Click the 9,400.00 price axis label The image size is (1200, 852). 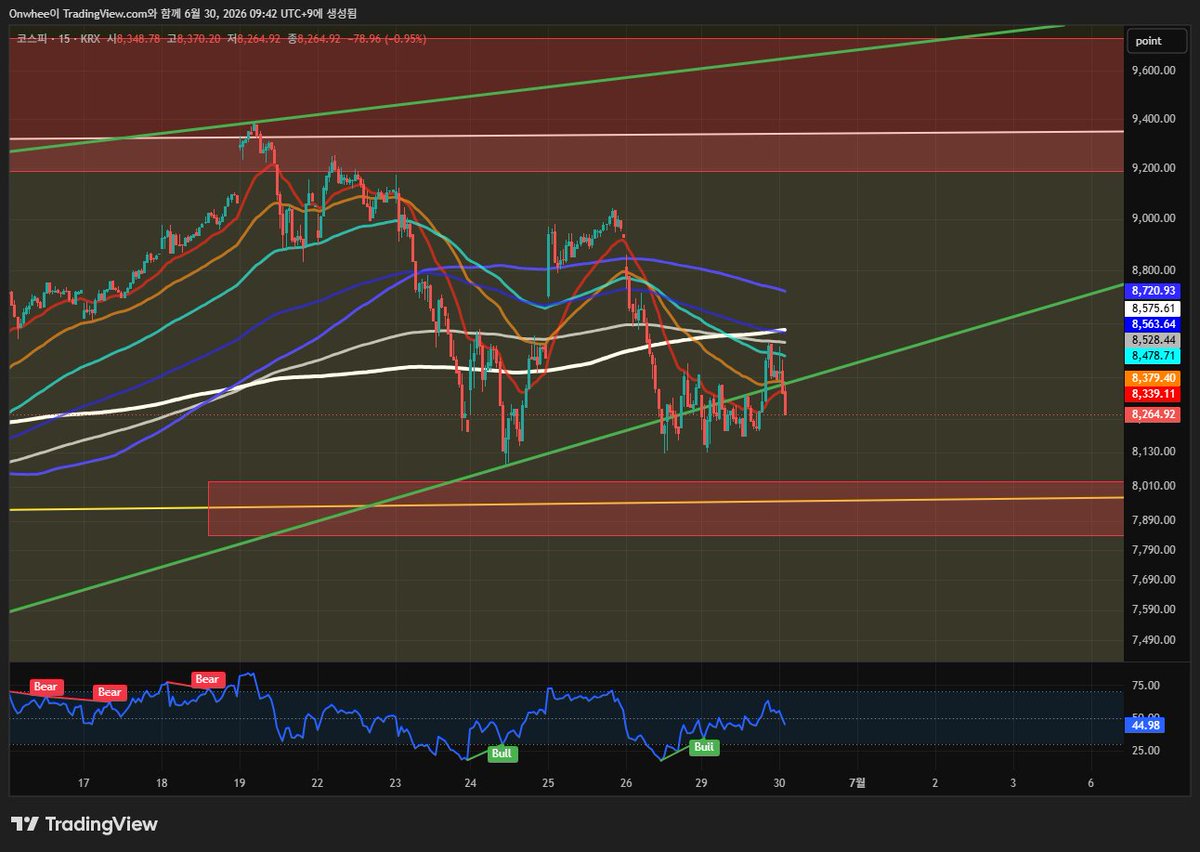(x=1153, y=119)
